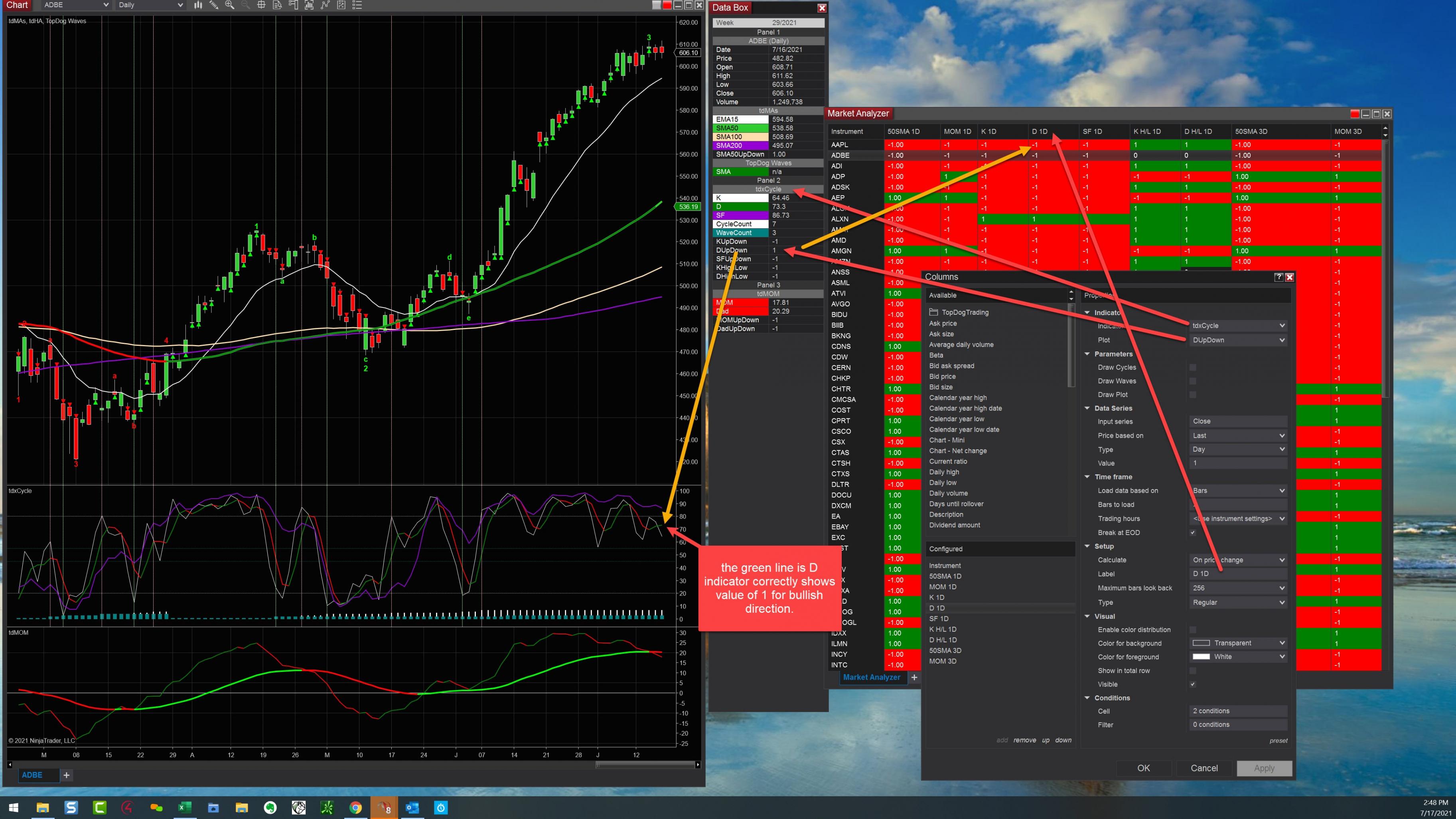Select the drawing tools pencil icon
Screen dimensions: 1456x819
(x=214, y=5)
